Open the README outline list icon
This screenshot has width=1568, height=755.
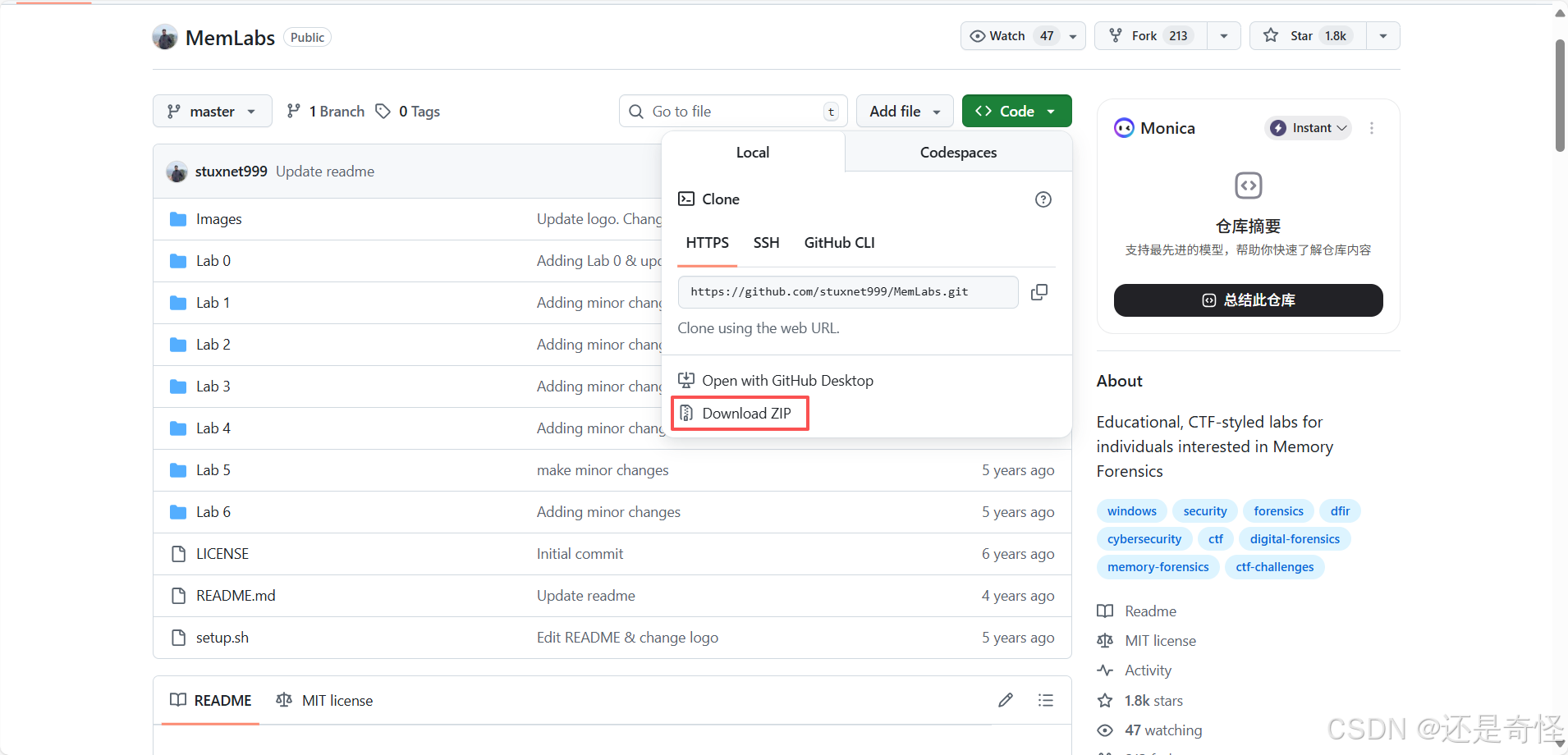coord(1046,700)
